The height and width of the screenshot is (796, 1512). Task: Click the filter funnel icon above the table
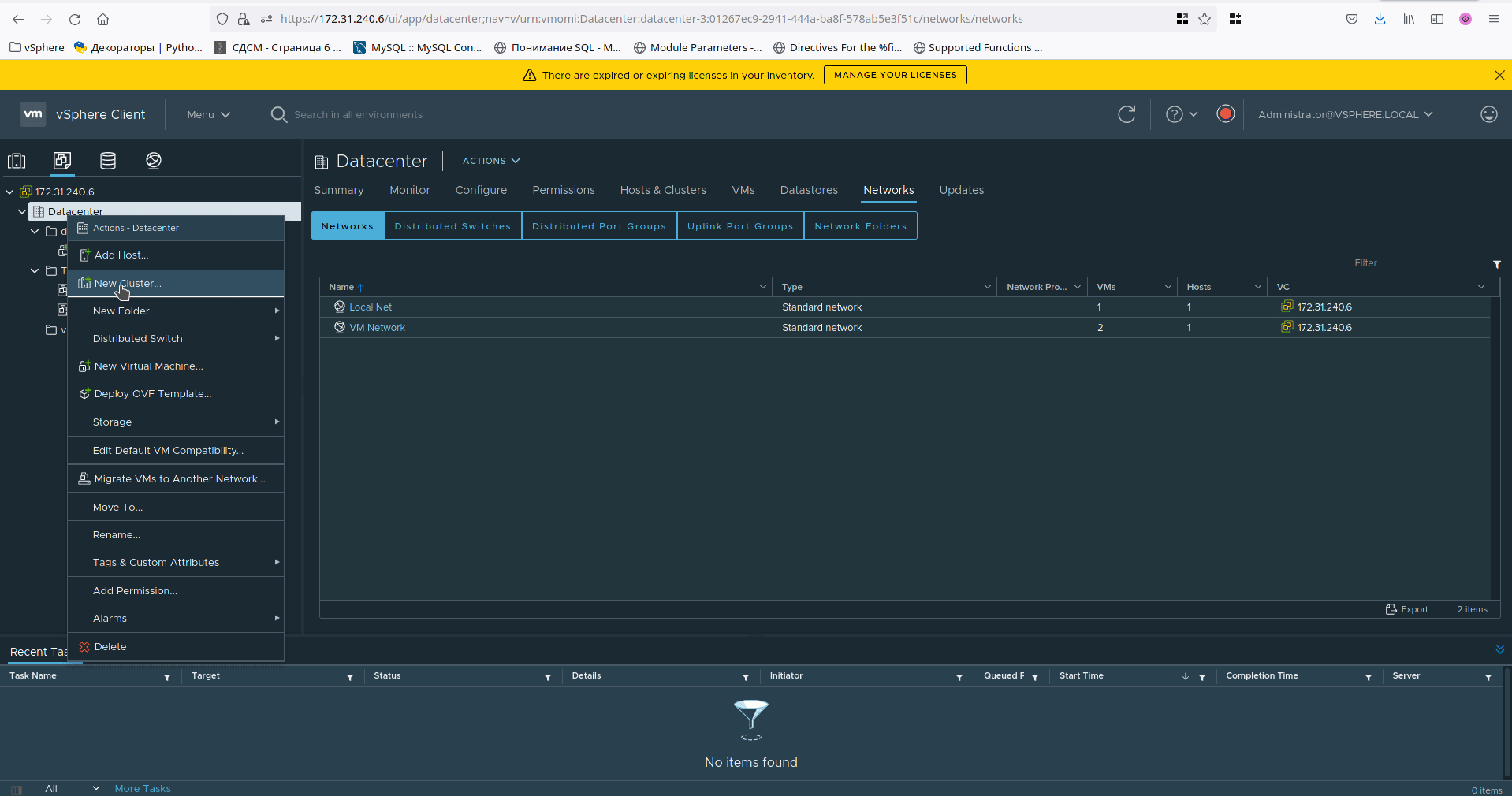1496,264
